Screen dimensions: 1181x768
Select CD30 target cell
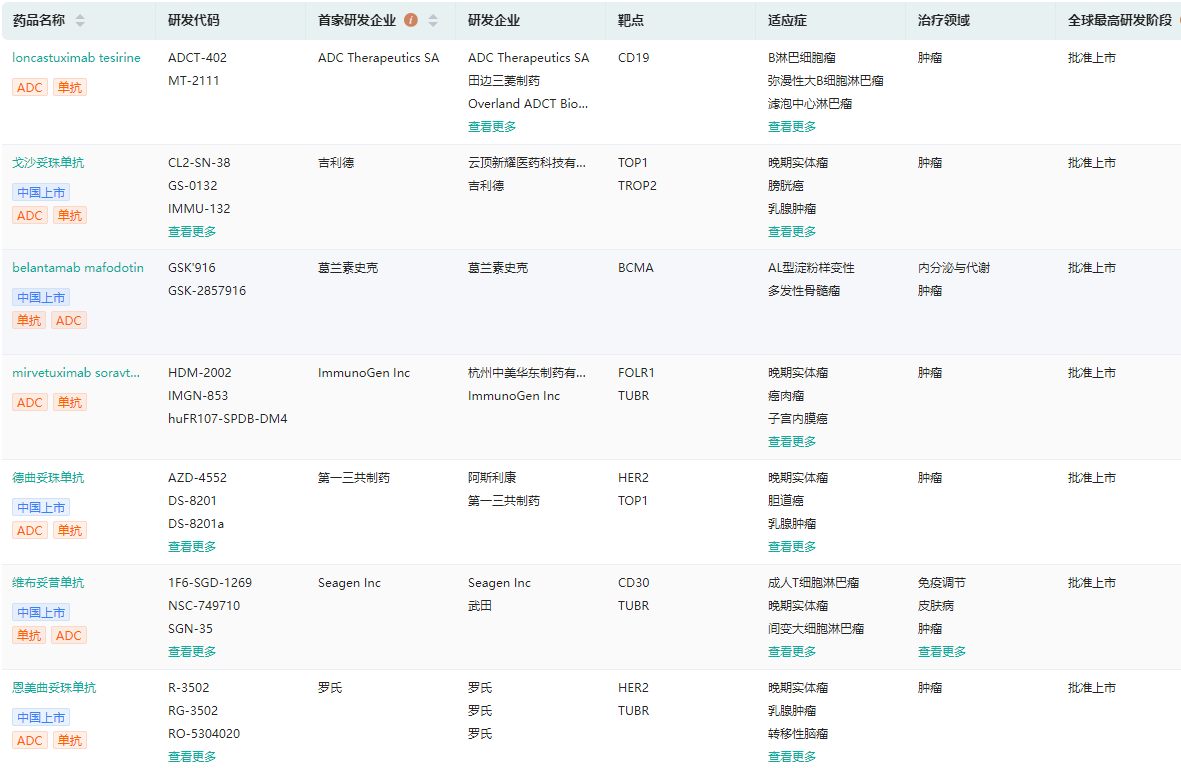point(633,583)
